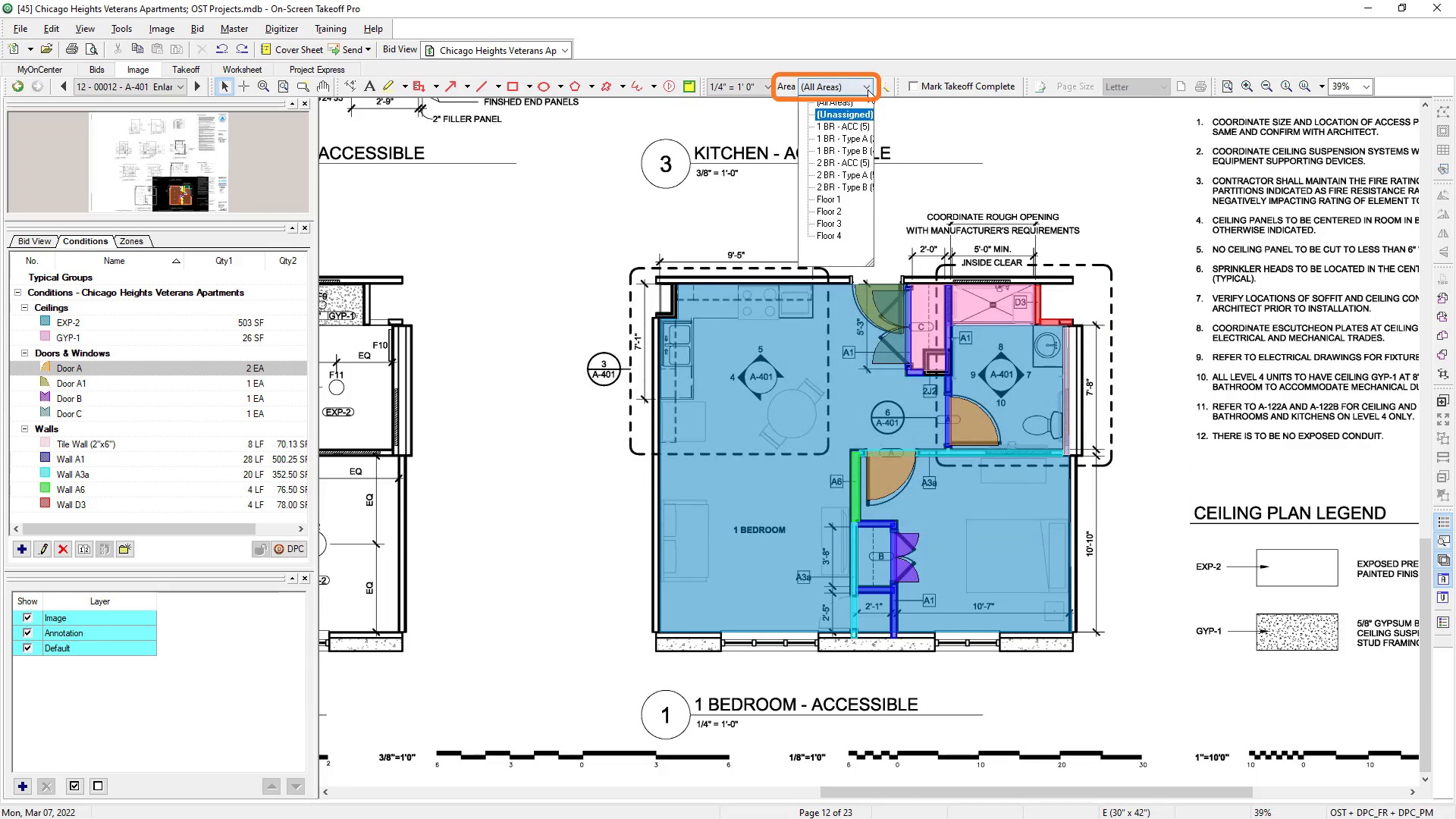Open the page selector dropdown
This screenshot has height=819, width=1456.
(180, 86)
